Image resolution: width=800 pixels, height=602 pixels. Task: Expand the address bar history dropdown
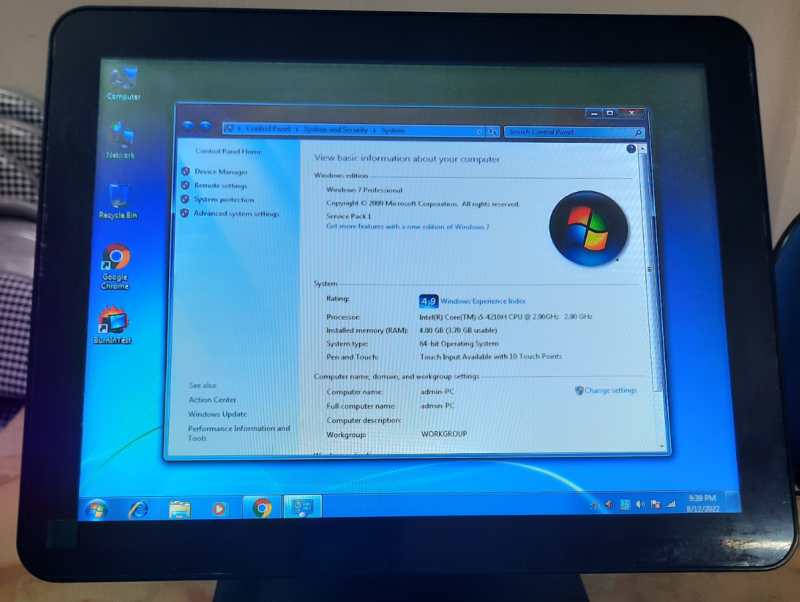(x=479, y=132)
